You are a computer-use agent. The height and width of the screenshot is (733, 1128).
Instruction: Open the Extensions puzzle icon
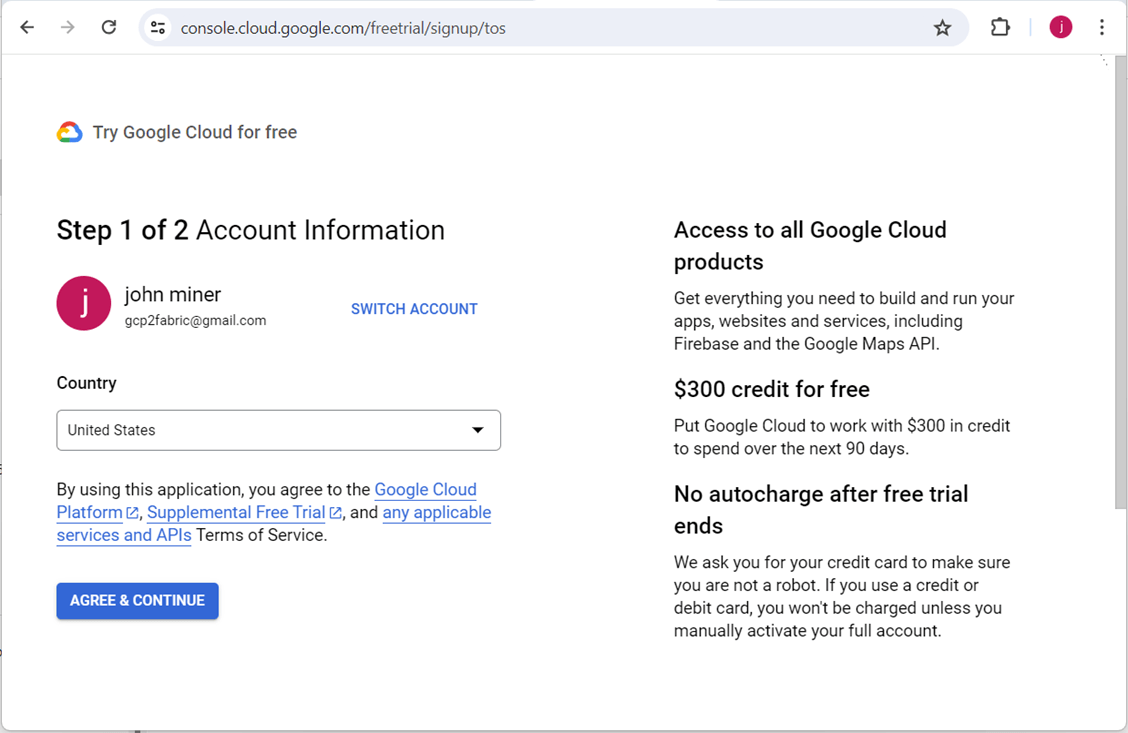coord(1000,28)
